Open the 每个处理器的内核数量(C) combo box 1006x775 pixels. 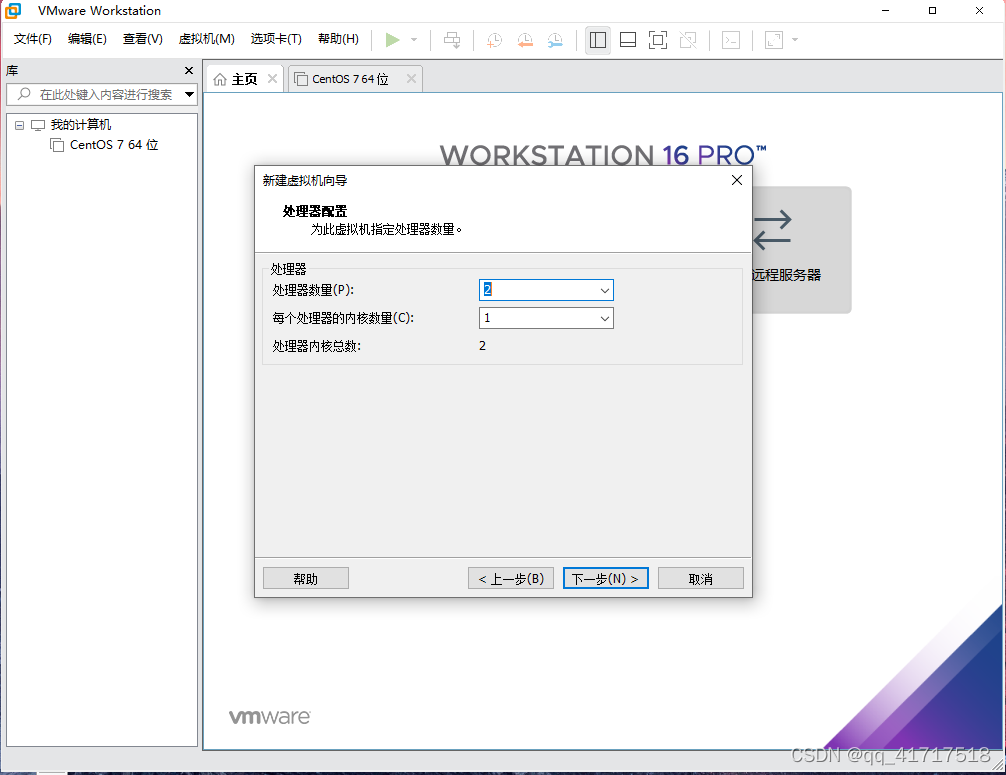(x=546, y=318)
